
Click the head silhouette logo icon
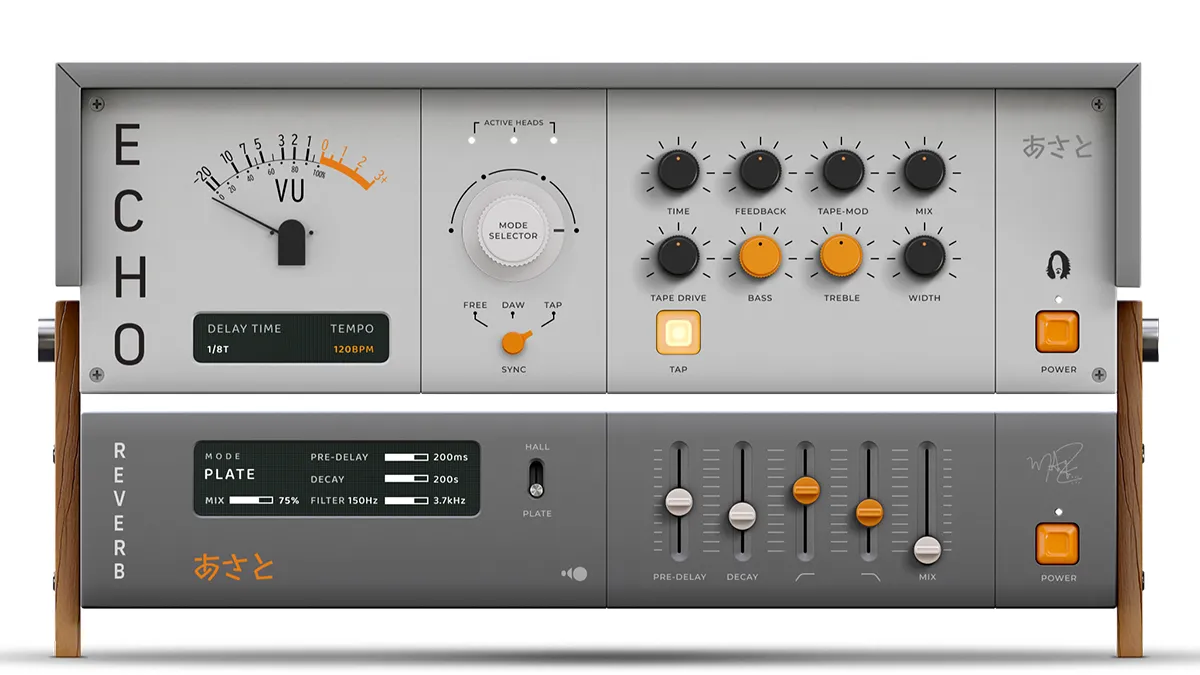[1058, 266]
